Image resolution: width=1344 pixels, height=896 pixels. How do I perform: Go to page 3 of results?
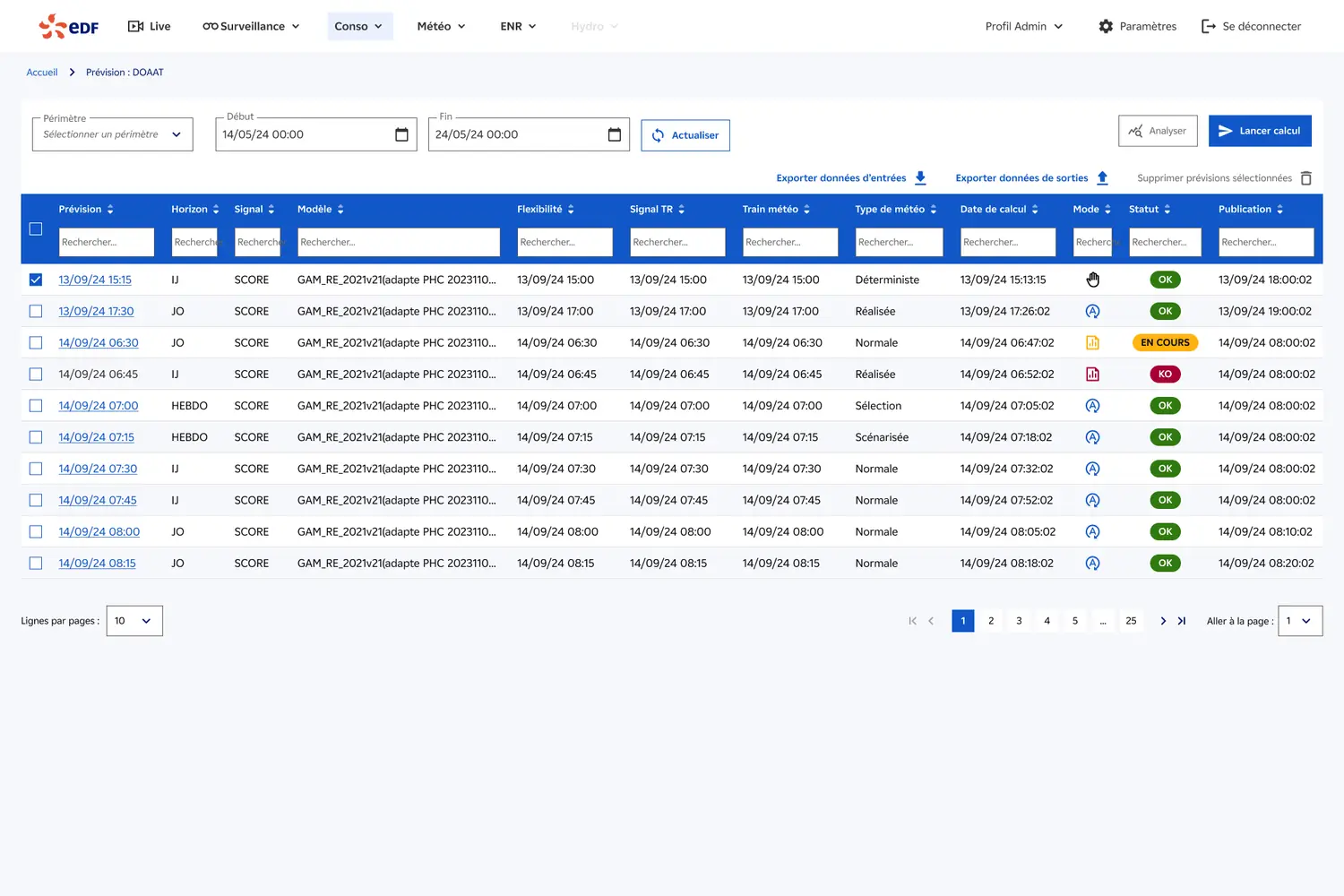(x=1019, y=621)
